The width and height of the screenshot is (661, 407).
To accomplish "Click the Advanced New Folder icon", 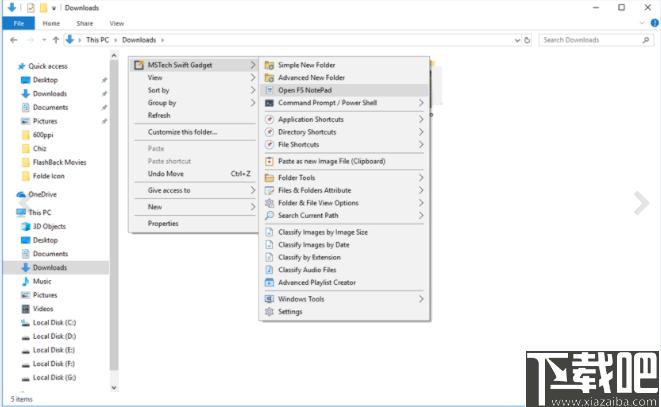I will 269,78.
